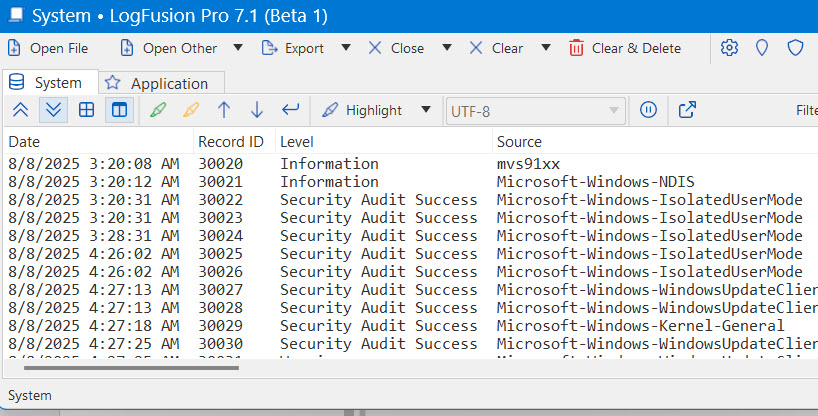This screenshot has width=818, height=416.
Task: Click the orange highlighter pen icon
Action: click(191, 110)
